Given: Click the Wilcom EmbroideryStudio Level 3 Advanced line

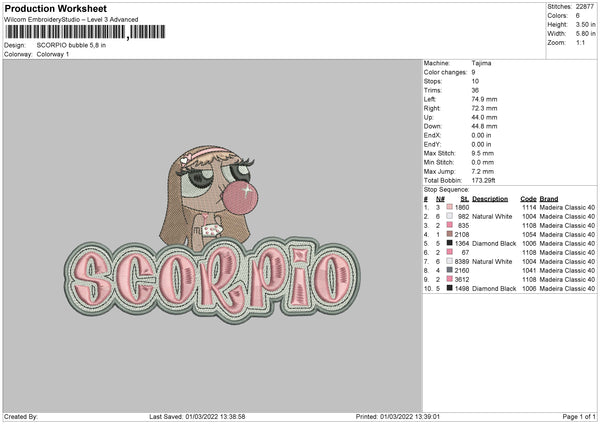Looking at the screenshot, I should click(71, 20).
